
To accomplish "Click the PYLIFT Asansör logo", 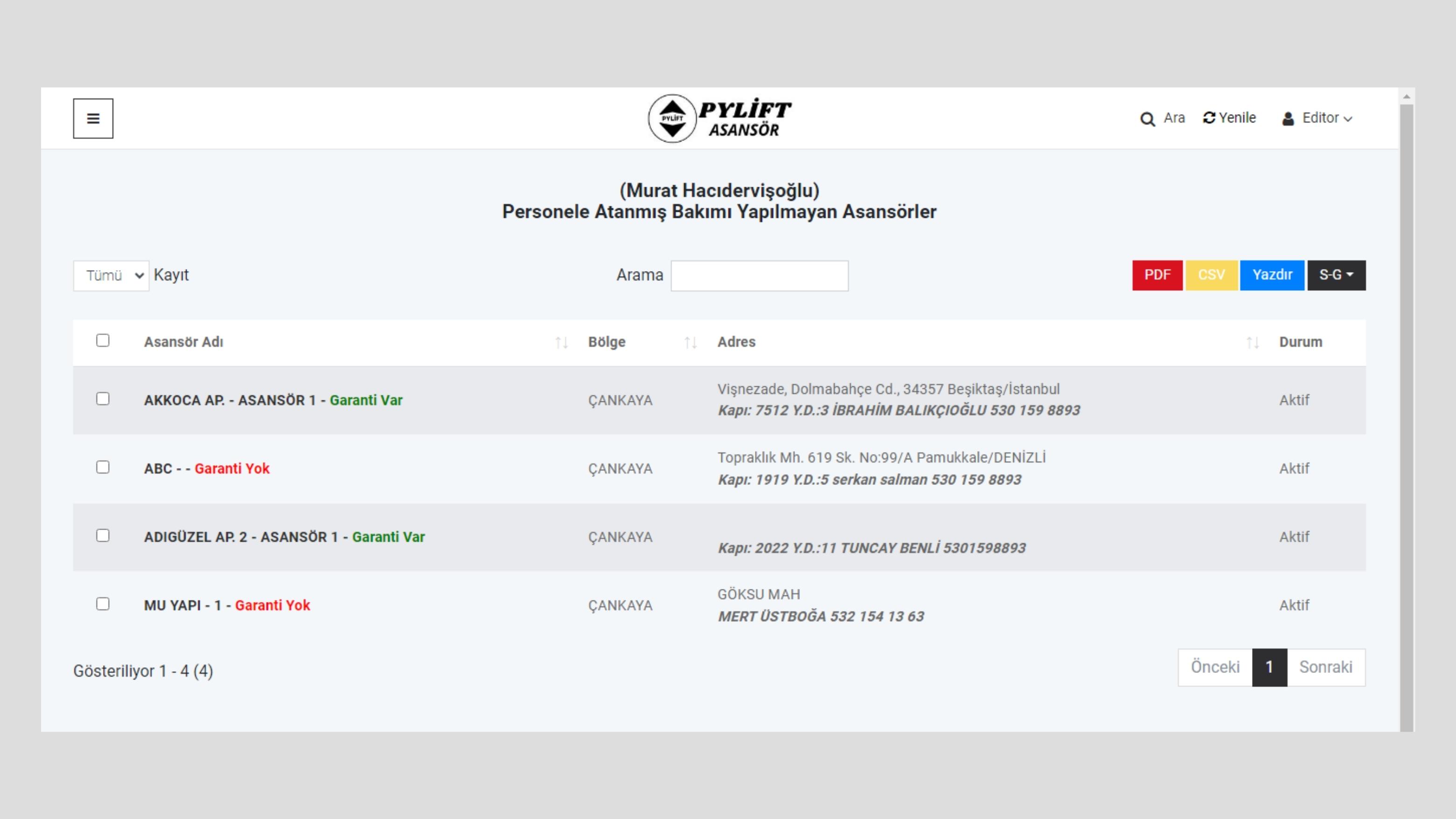I will click(720, 118).
